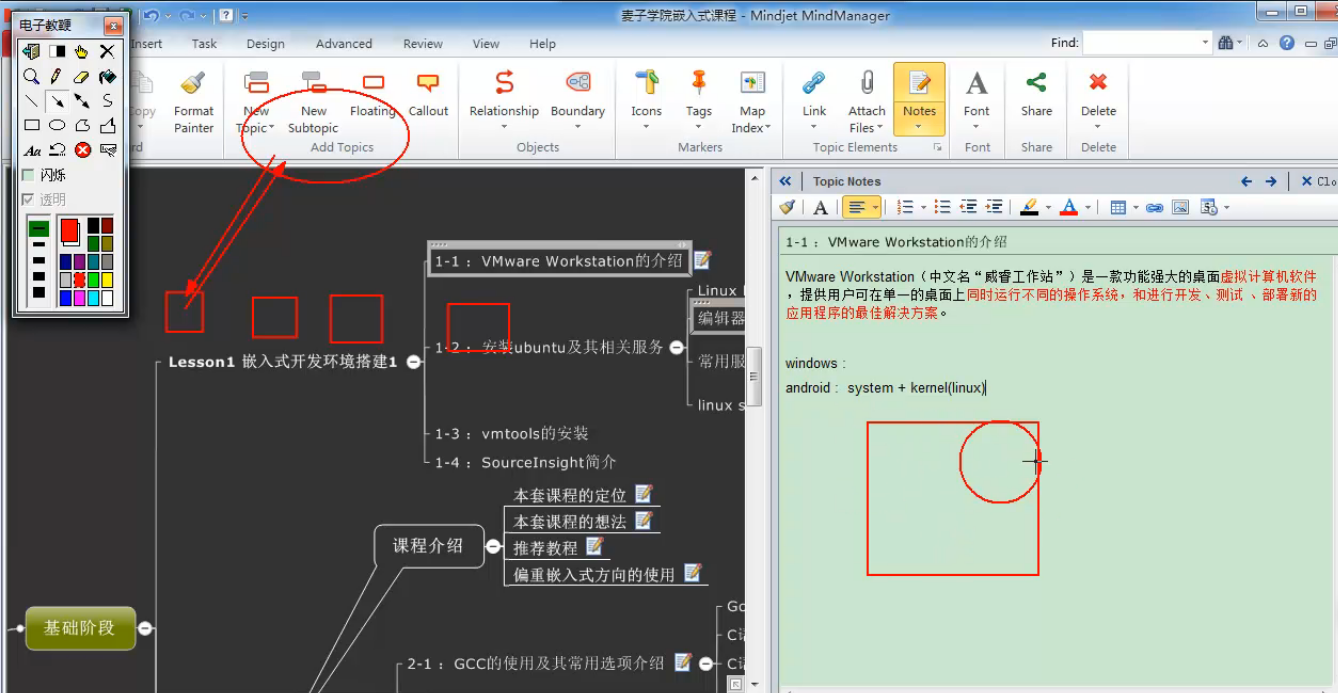Image resolution: width=1338 pixels, height=693 pixels.
Task: Open the Review ribbon tab
Action: (x=423, y=43)
